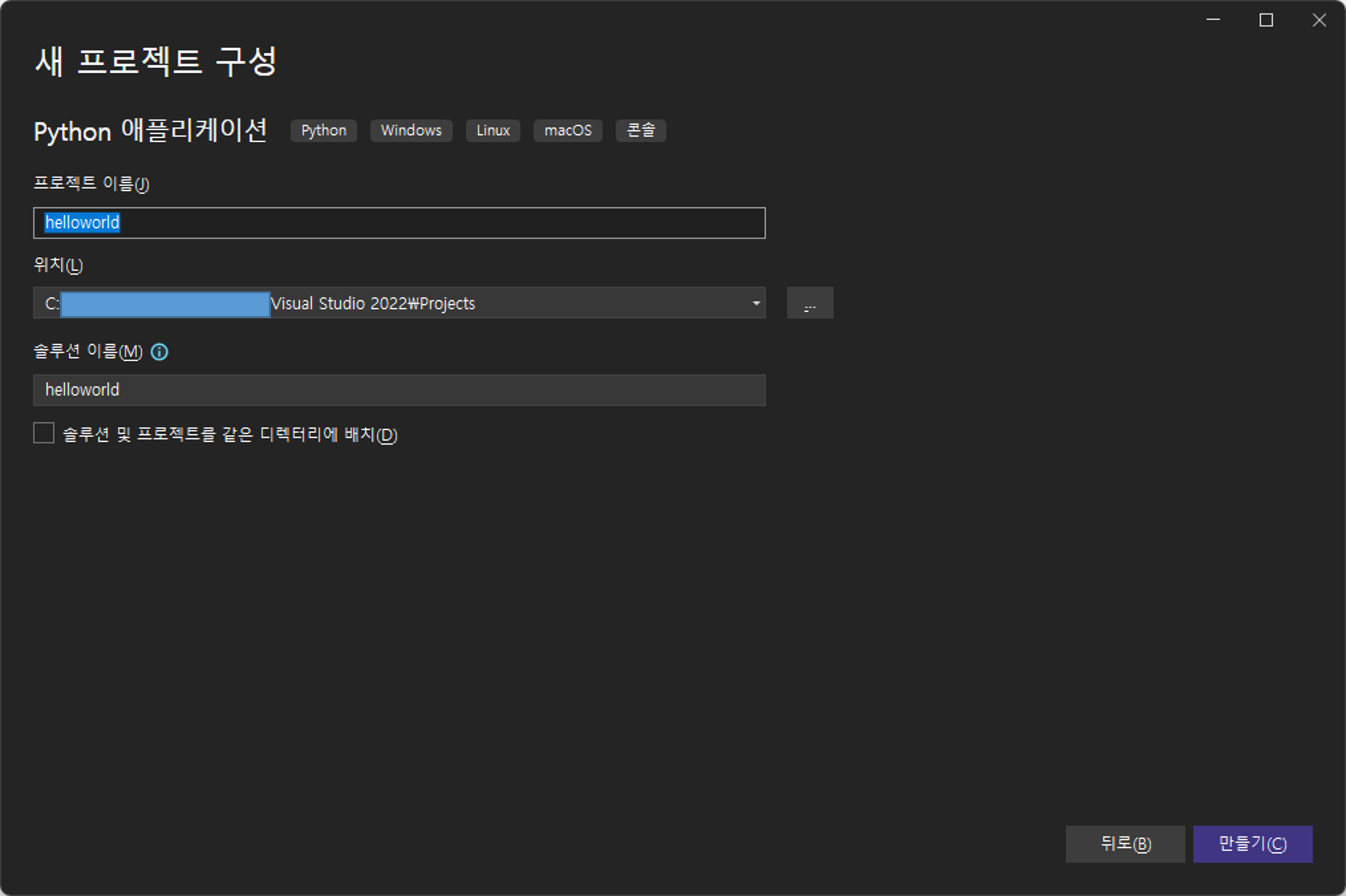The height and width of the screenshot is (896, 1346).
Task: Click the Windows tag label
Action: [x=411, y=130]
